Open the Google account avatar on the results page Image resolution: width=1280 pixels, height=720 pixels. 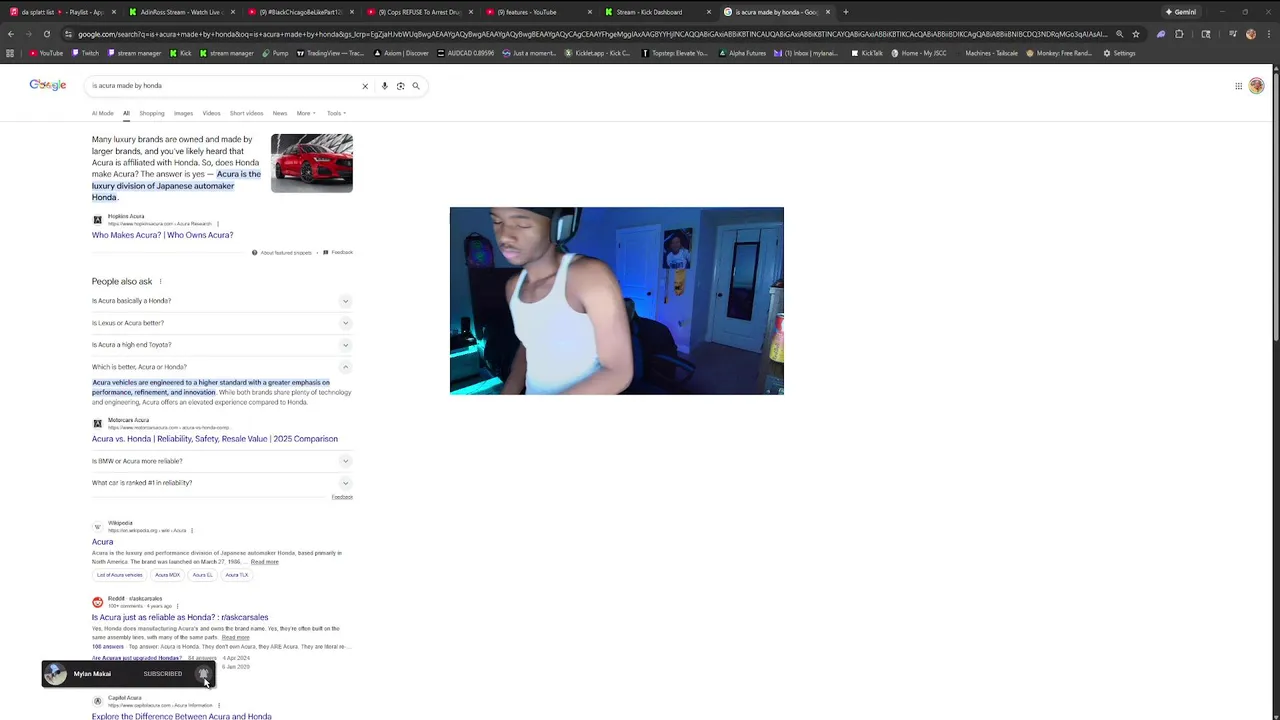click(1256, 86)
